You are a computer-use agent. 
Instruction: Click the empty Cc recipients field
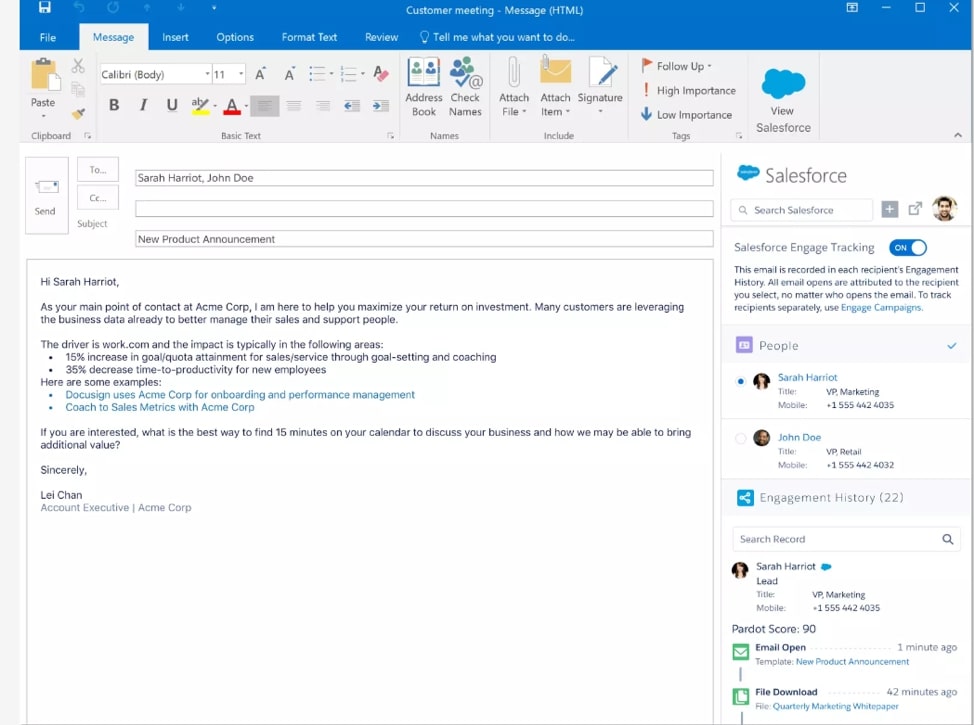(424, 208)
